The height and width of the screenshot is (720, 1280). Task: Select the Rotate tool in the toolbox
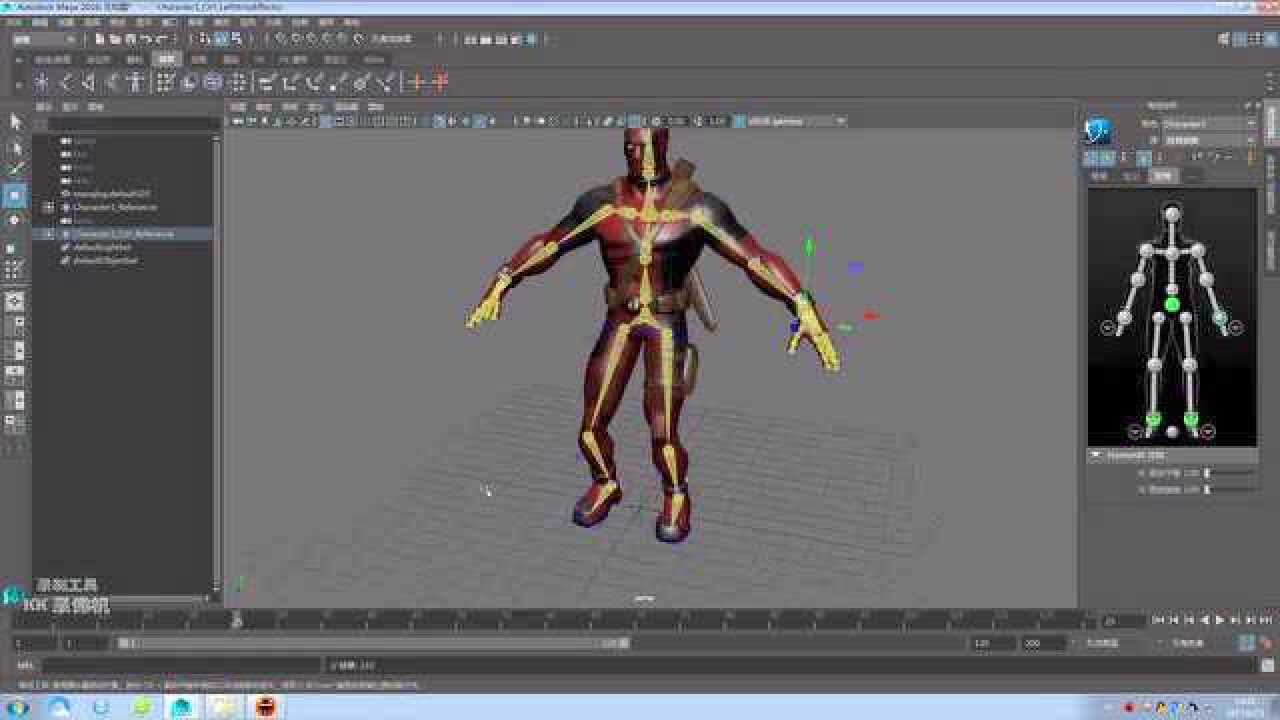click(13, 222)
